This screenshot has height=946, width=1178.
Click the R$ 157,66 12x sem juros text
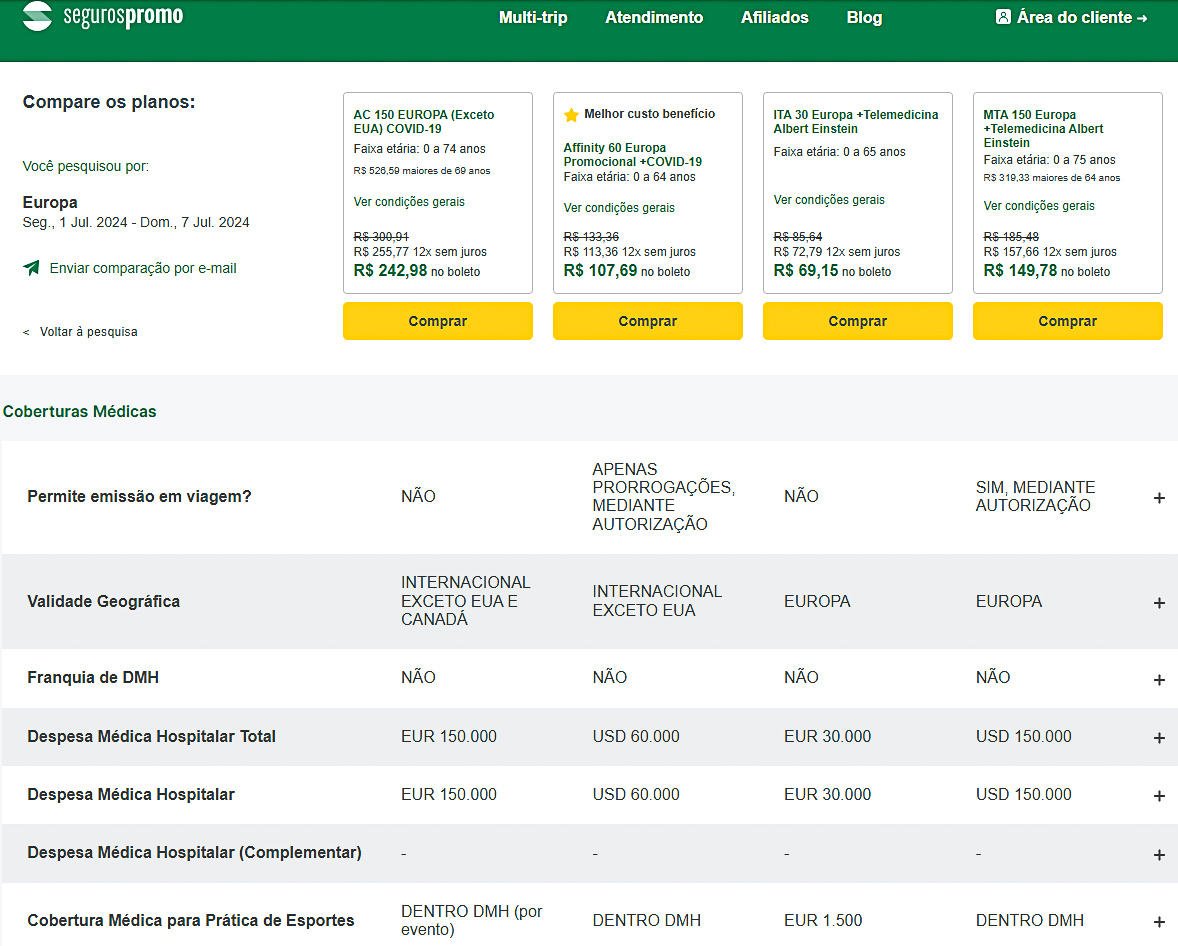pos(1050,252)
